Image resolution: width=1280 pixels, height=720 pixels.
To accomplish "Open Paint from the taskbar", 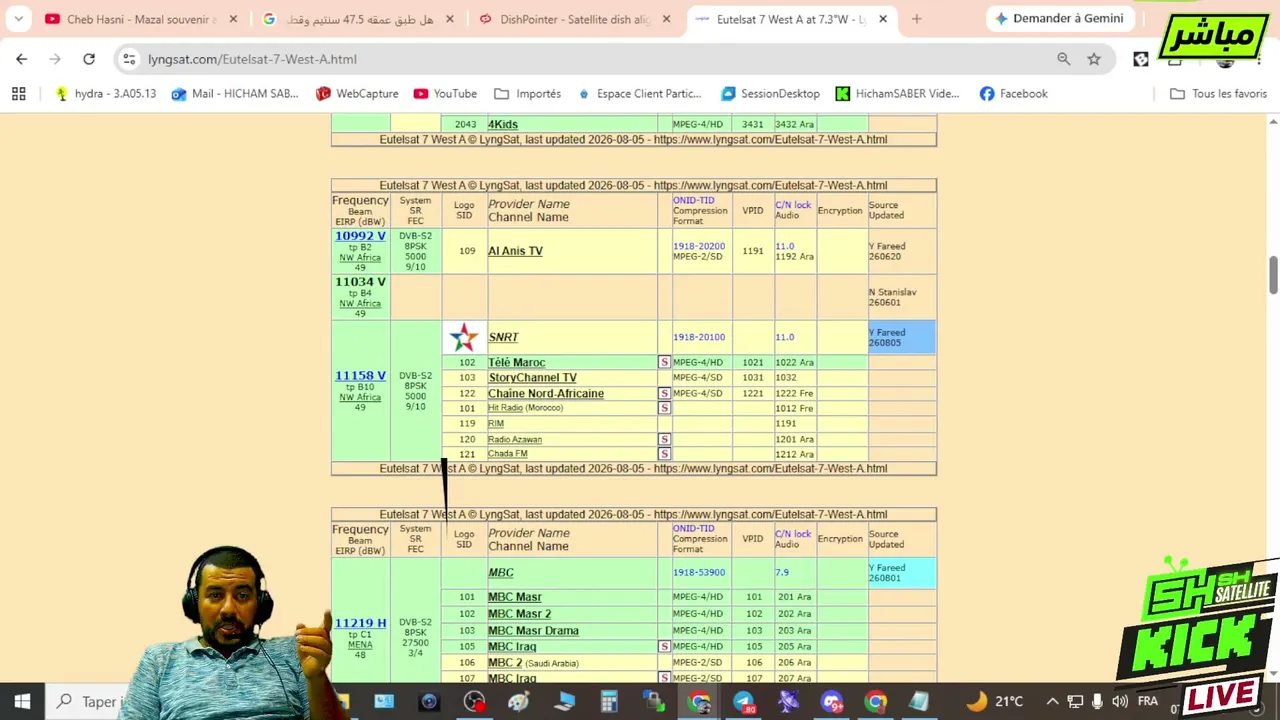I will [x=519, y=701].
